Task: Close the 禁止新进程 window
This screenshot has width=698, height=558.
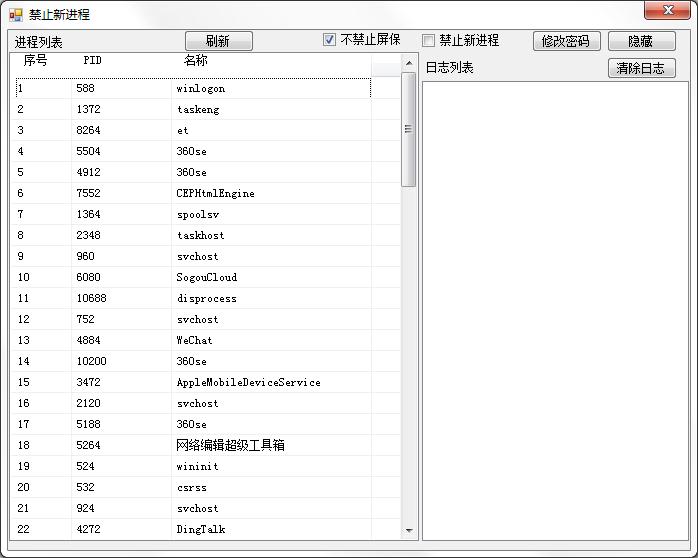Action: [666, 11]
